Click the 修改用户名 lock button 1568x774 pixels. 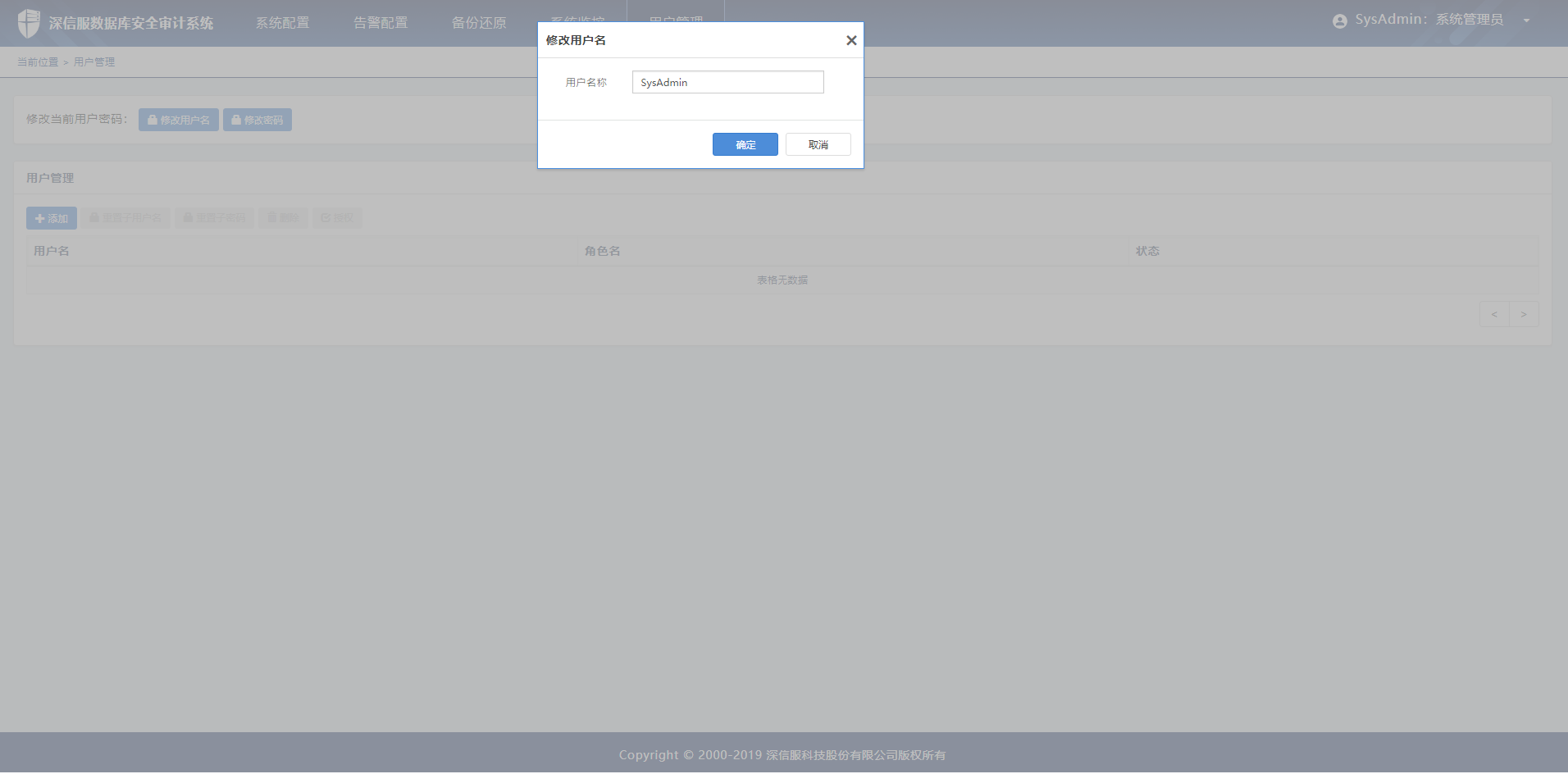(179, 120)
